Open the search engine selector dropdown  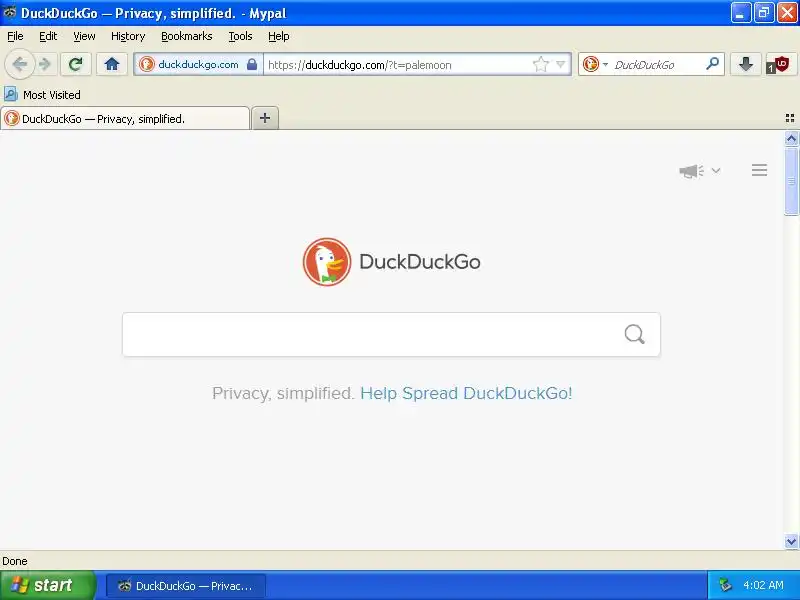pos(596,64)
